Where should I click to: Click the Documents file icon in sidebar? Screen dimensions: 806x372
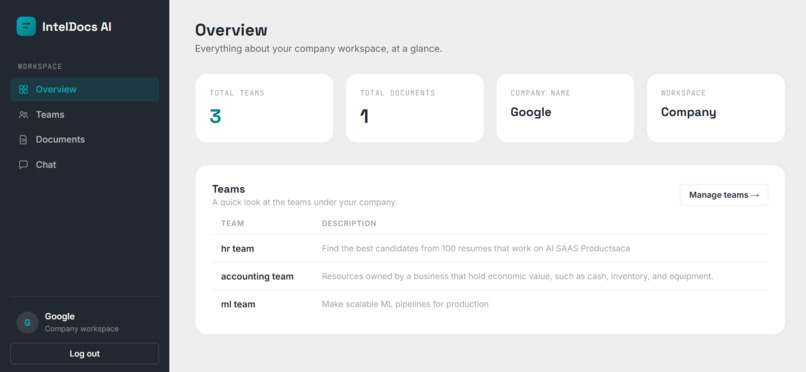[x=23, y=140]
